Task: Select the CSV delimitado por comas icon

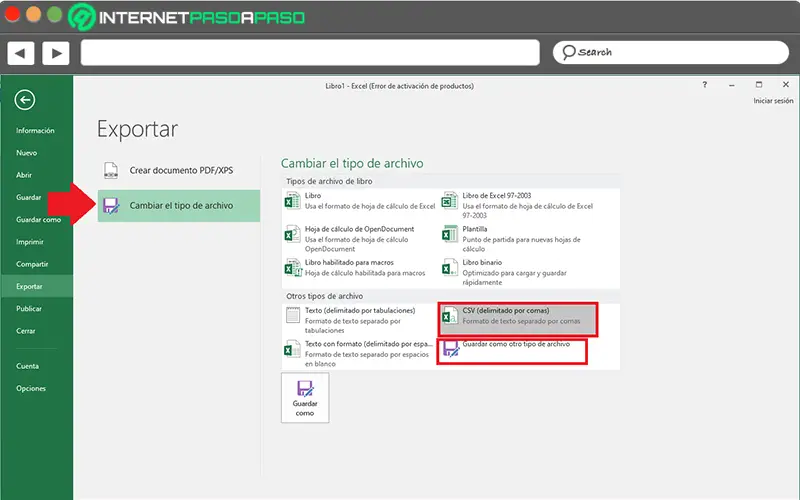Action: point(450,315)
